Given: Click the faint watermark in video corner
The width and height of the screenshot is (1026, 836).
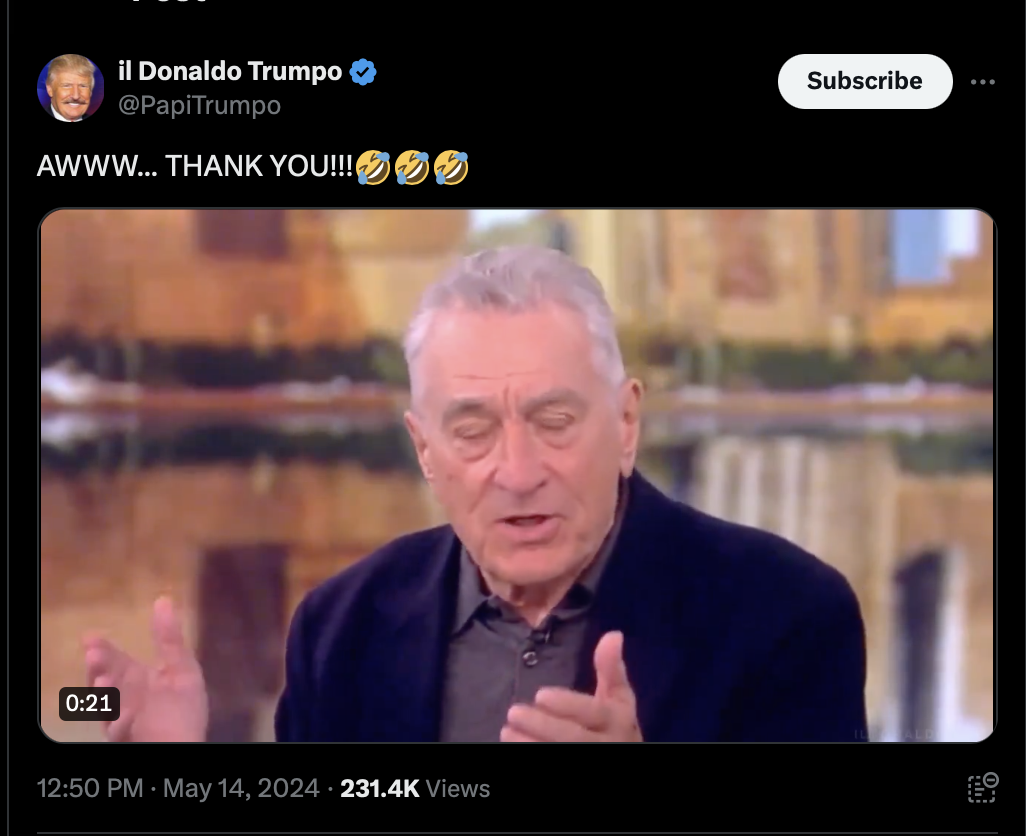Looking at the screenshot, I should [x=895, y=734].
